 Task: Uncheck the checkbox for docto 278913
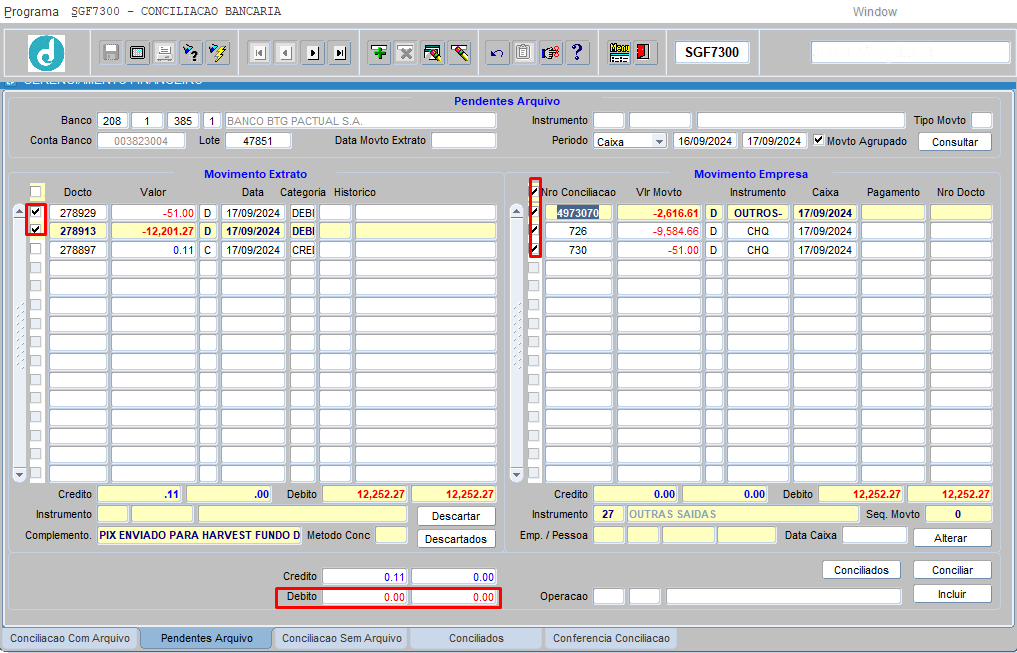coord(36,229)
